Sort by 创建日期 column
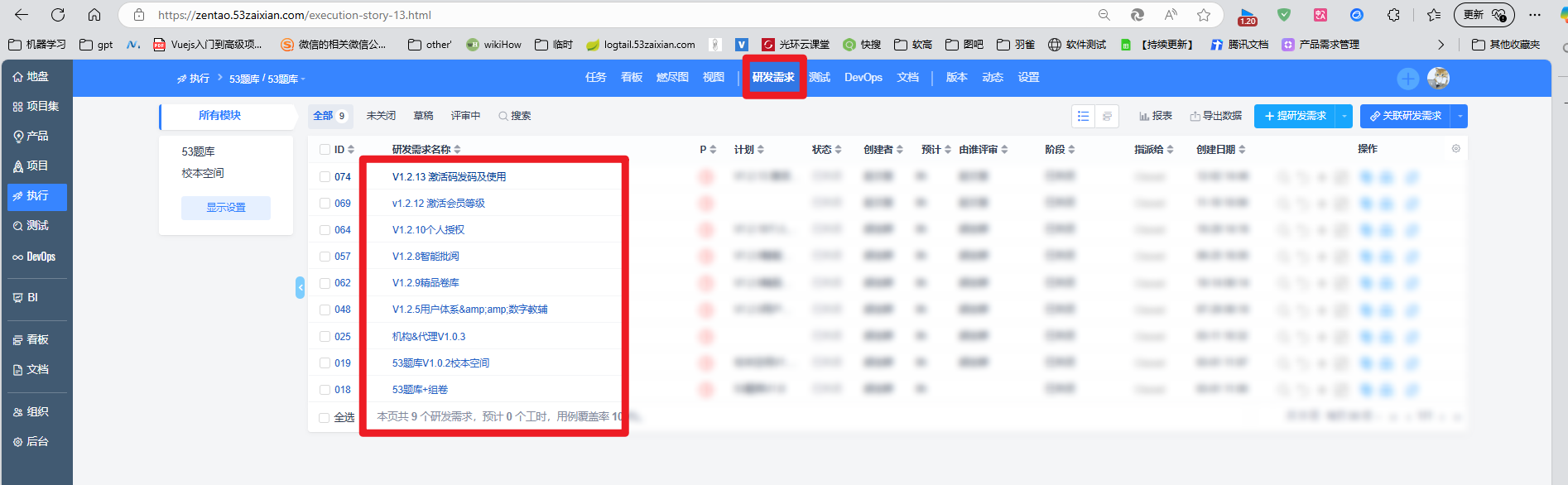Screen dimensions: 1568x485 tap(1220, 150)
